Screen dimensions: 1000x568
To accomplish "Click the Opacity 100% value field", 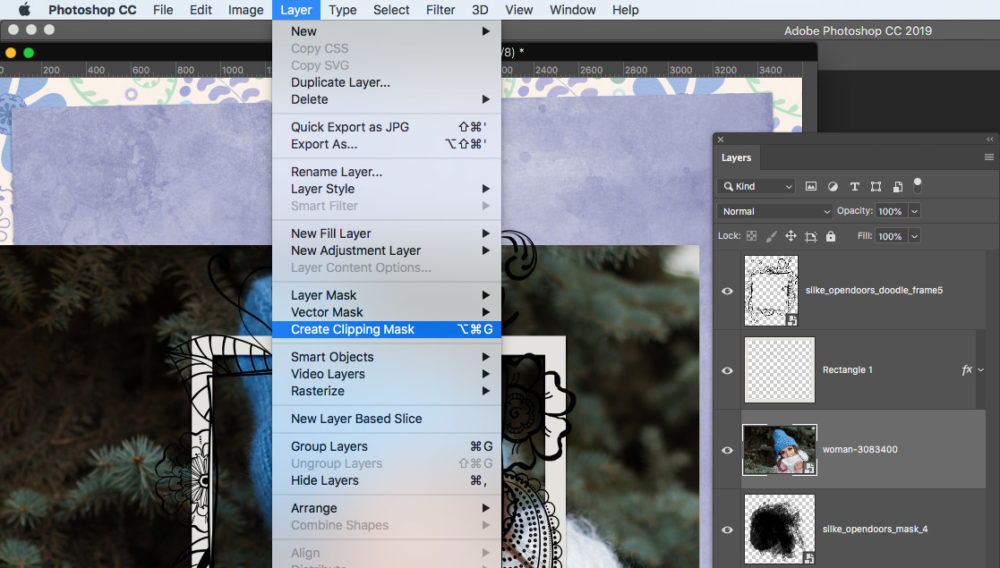I will tap(890, 211).
